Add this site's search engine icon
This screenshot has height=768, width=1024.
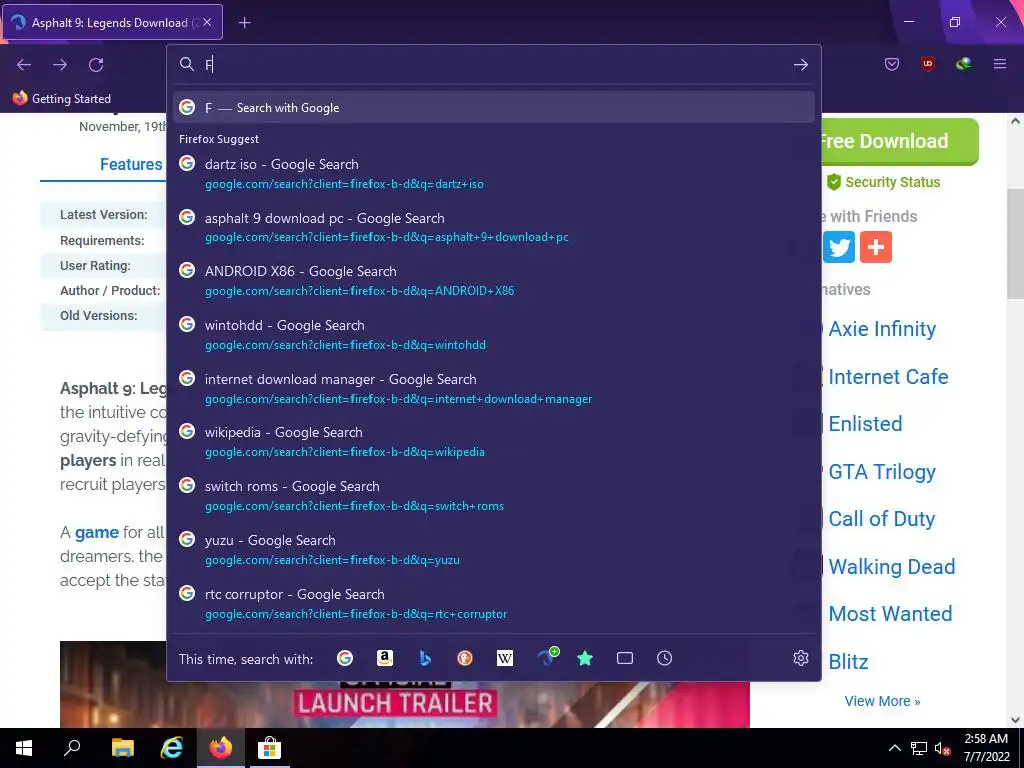pyautogui.click(x=547, y=657)
